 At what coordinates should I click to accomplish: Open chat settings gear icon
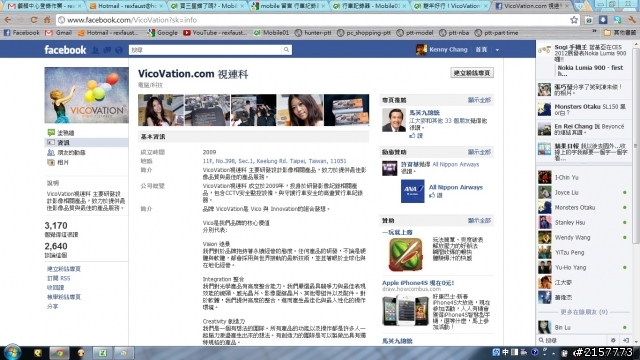click(x=613, y=340)
